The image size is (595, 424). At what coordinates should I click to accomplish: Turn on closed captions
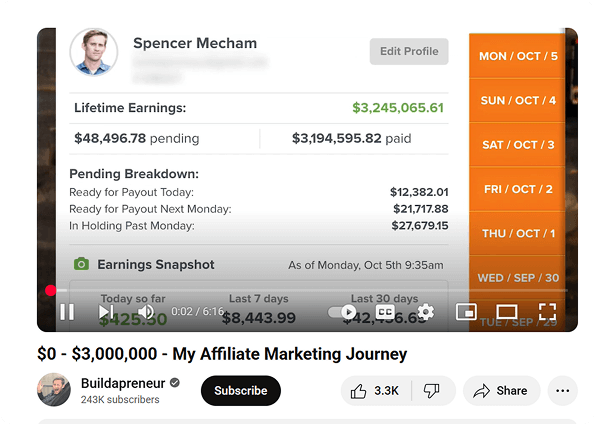coord(385,312)
